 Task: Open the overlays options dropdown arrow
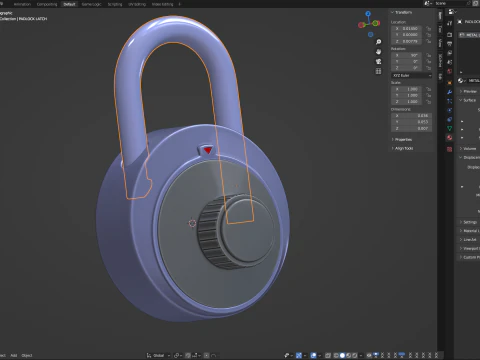click(x=320, y=355)
